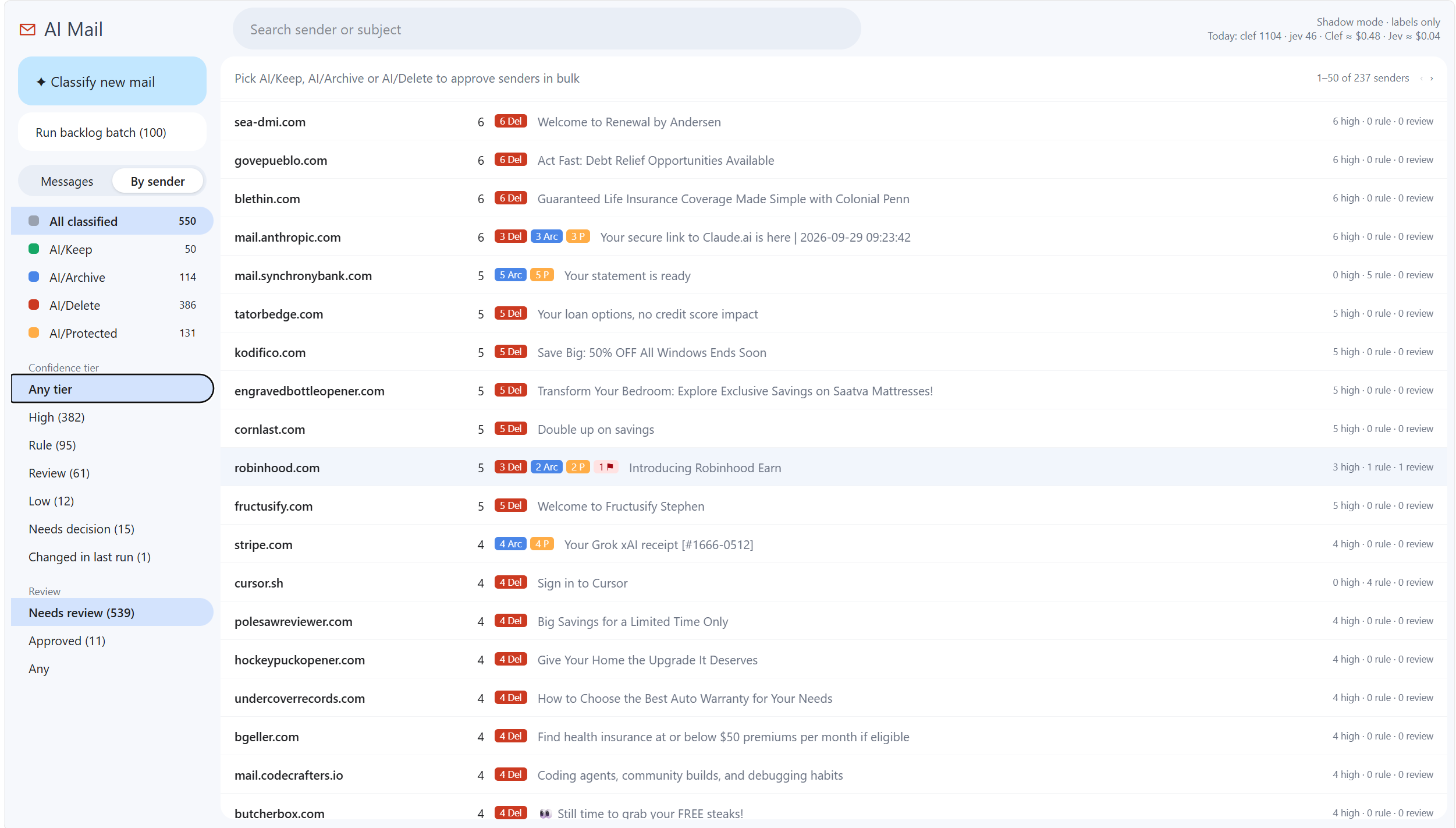Click the 3 Arc badge on mail.anthropic.com row

546,236
